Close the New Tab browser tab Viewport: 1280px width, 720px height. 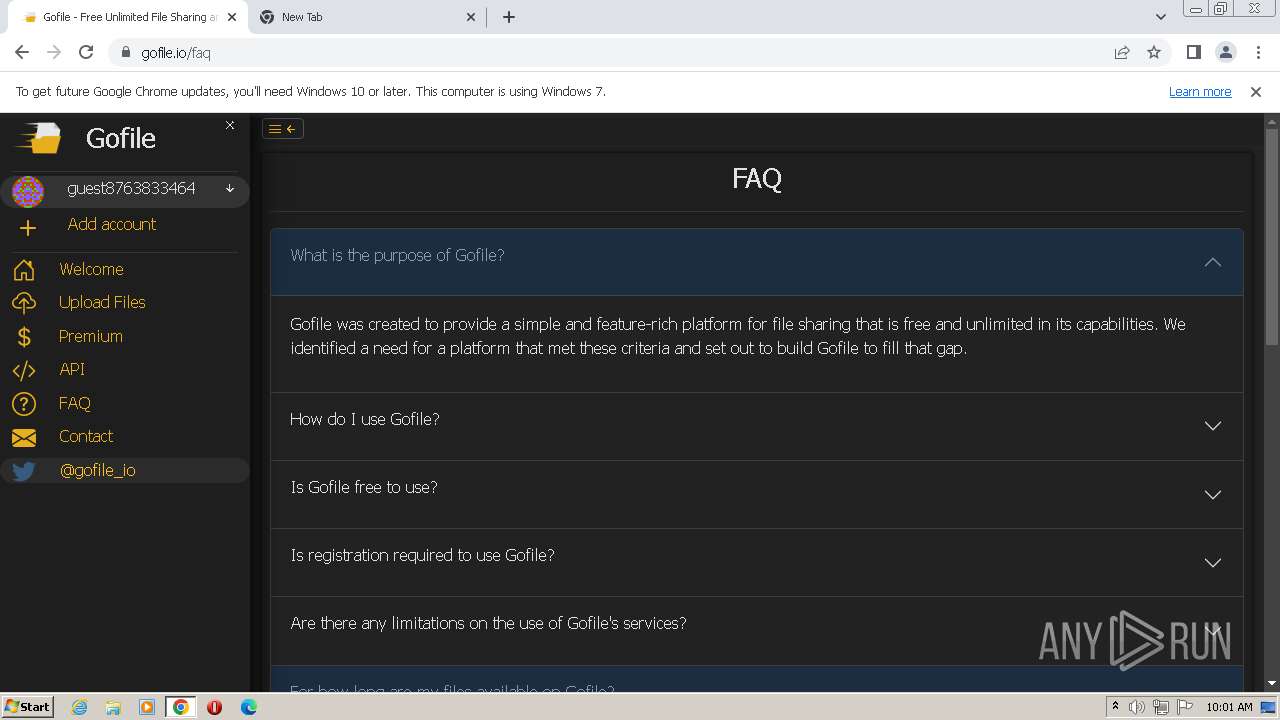pos(472,17)
